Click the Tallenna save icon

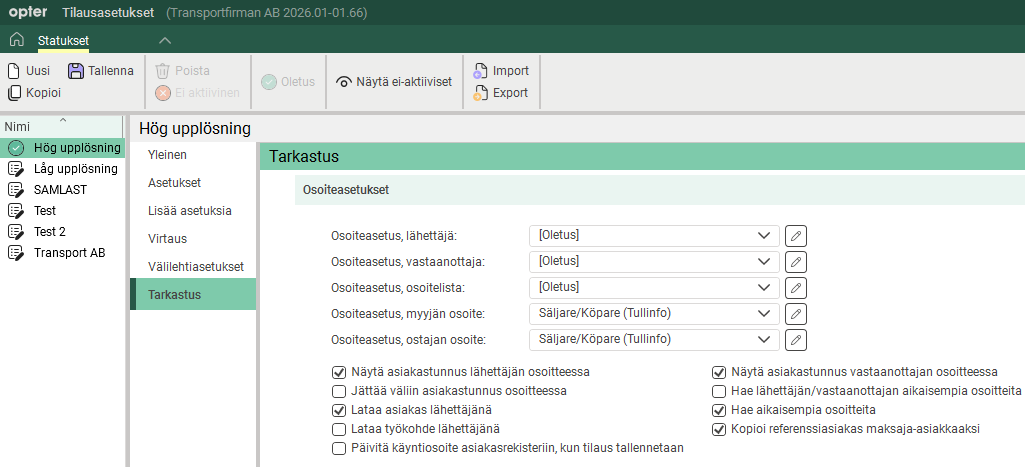pos(76,71)
